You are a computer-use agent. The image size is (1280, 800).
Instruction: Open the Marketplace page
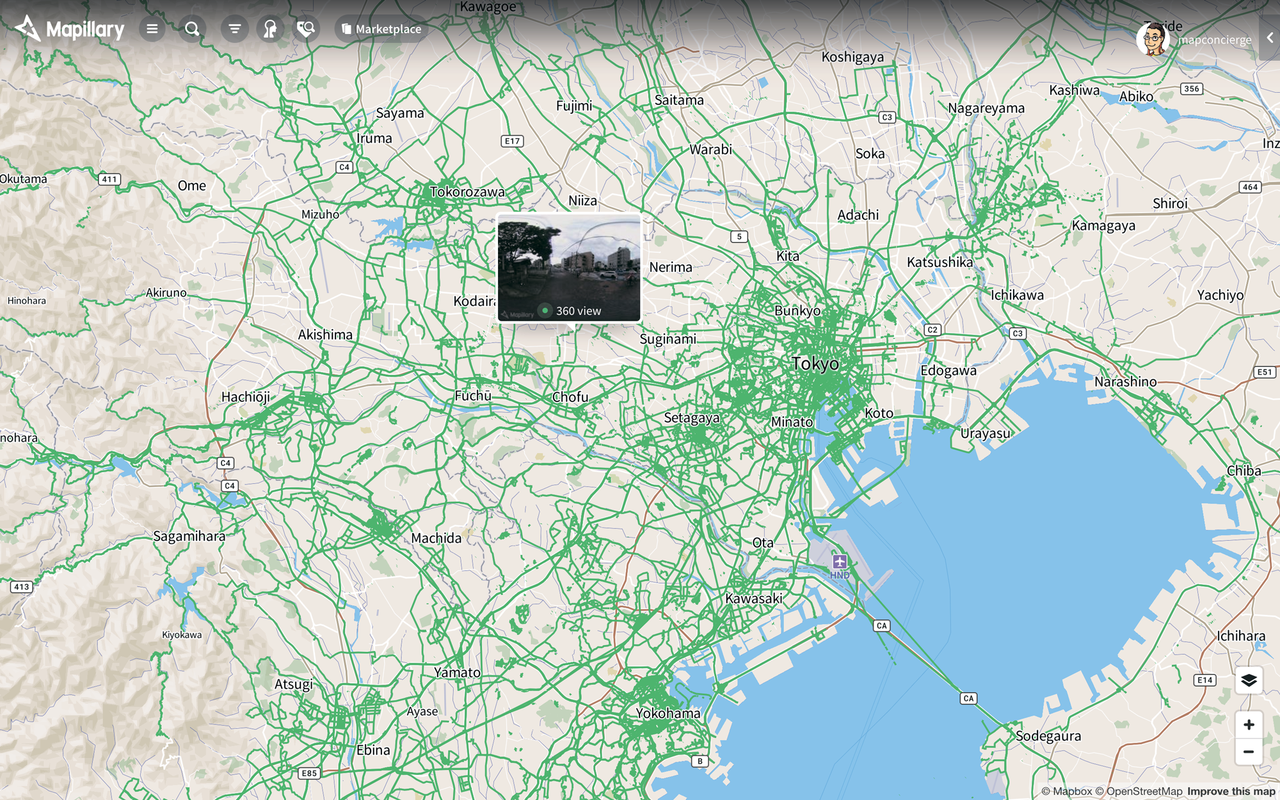click(x=382, y=29)
